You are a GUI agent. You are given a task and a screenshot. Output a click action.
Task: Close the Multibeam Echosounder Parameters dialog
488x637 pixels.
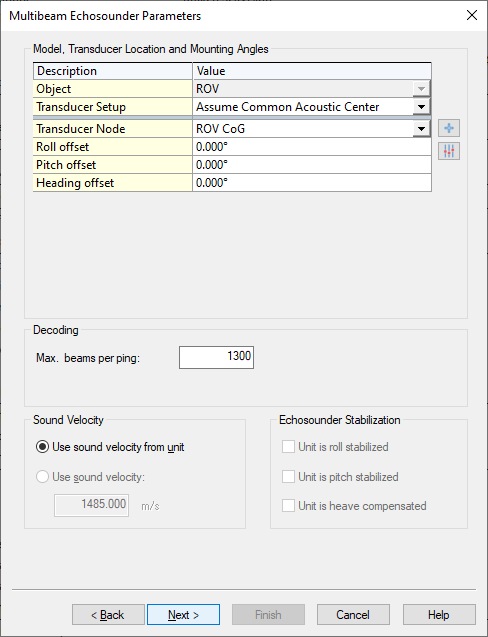point(472,15)
